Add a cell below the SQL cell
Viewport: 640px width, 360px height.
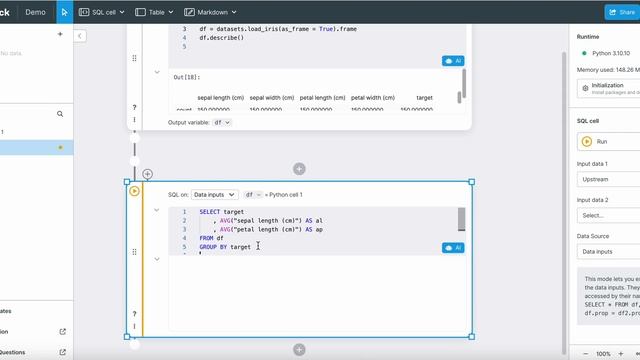(299, 349)
